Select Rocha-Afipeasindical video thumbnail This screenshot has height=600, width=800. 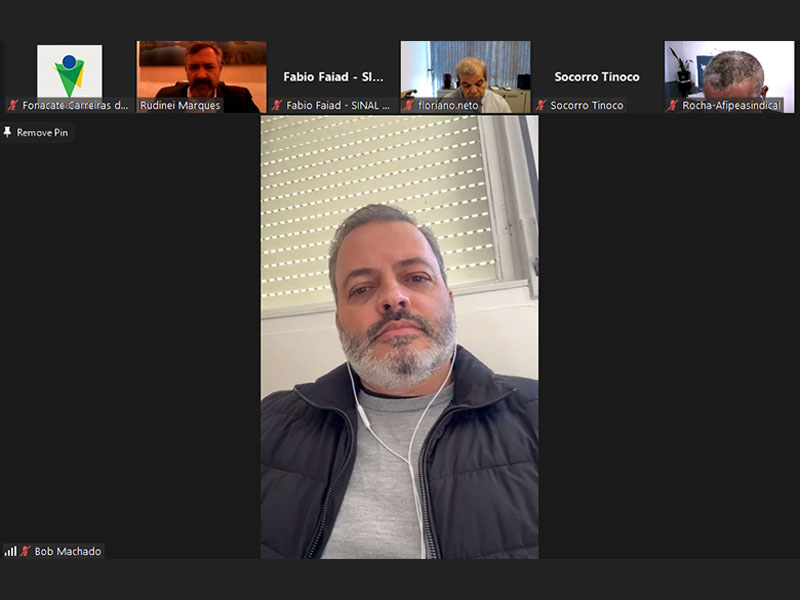point(729,68)
